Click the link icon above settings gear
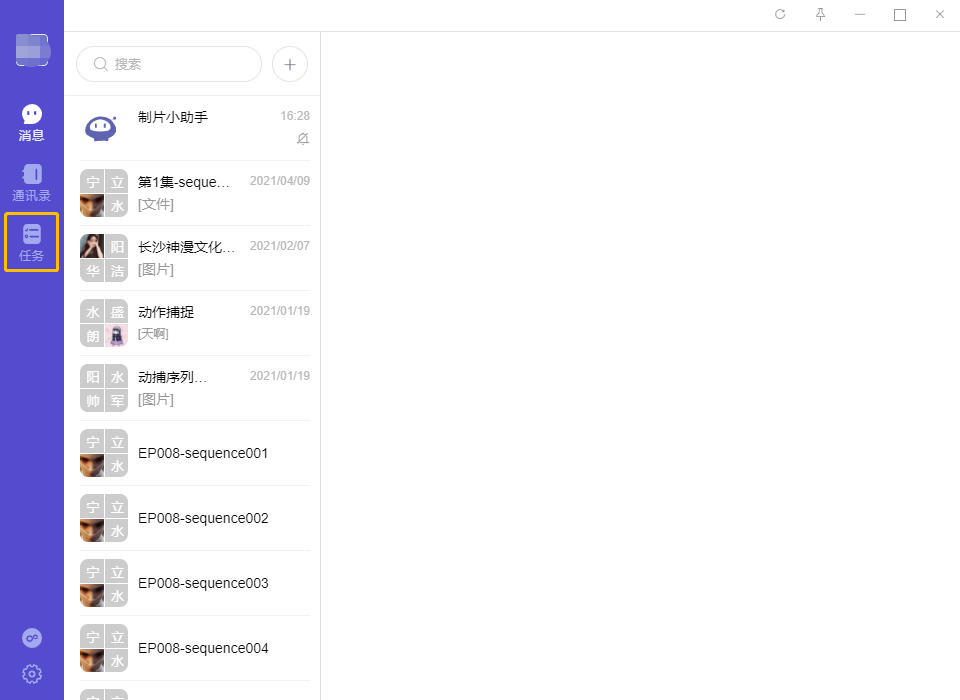960x700 pixels. click(x=32, y=638)
